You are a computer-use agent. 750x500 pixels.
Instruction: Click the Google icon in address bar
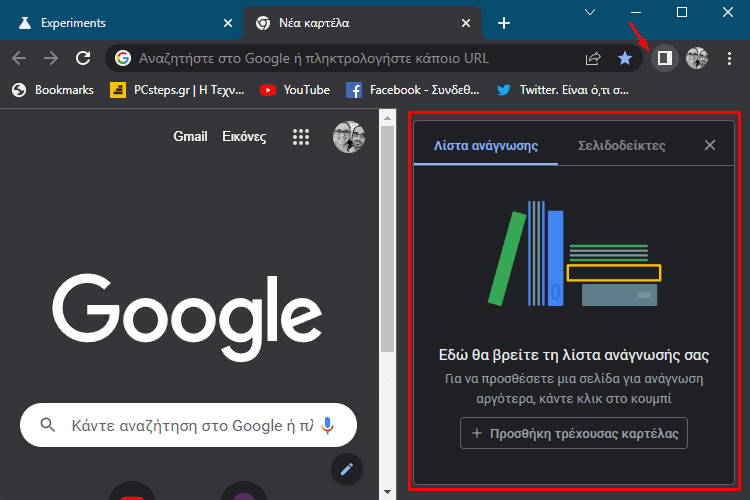123,58
